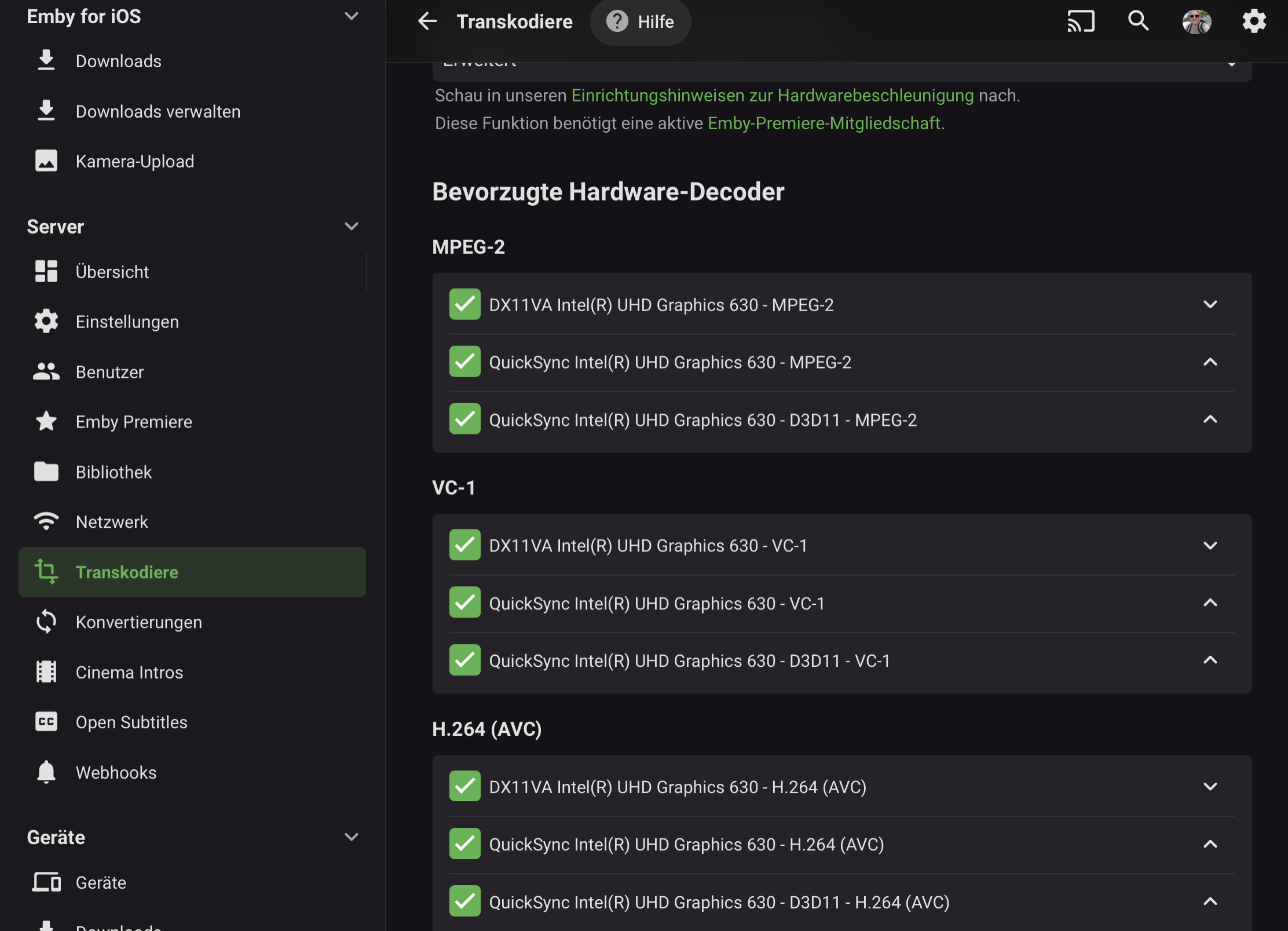1288x931 pixels.
Task: Move QuickSync D3D11 - MPEG-2 up
Action: pos(1210,419)
